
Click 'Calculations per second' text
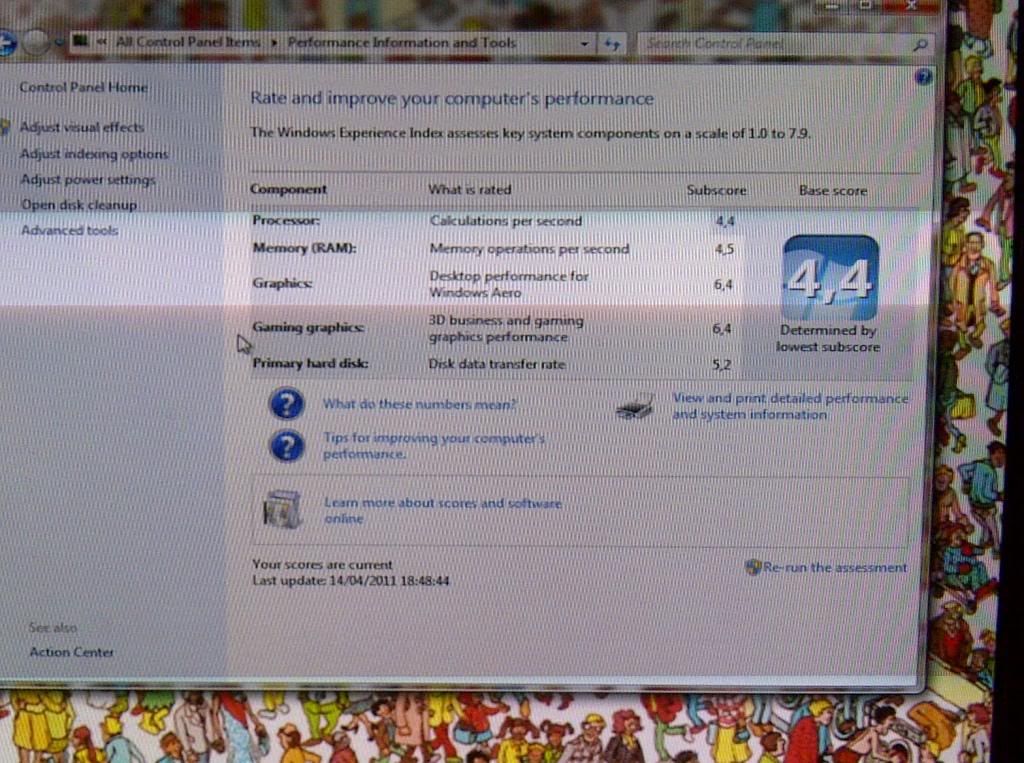[x=505, y=221]
